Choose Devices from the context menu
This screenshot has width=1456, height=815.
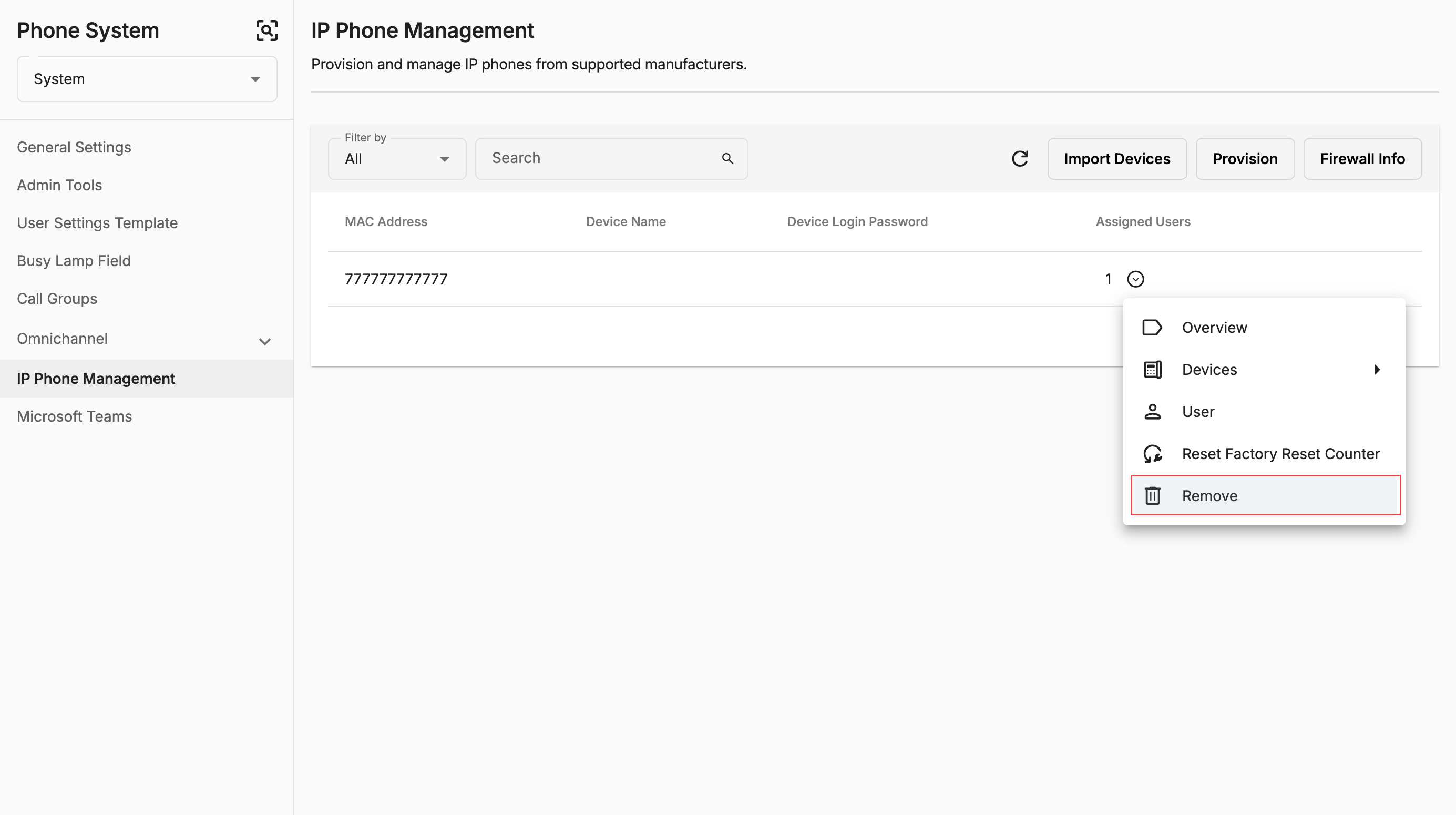(1265, 370)
